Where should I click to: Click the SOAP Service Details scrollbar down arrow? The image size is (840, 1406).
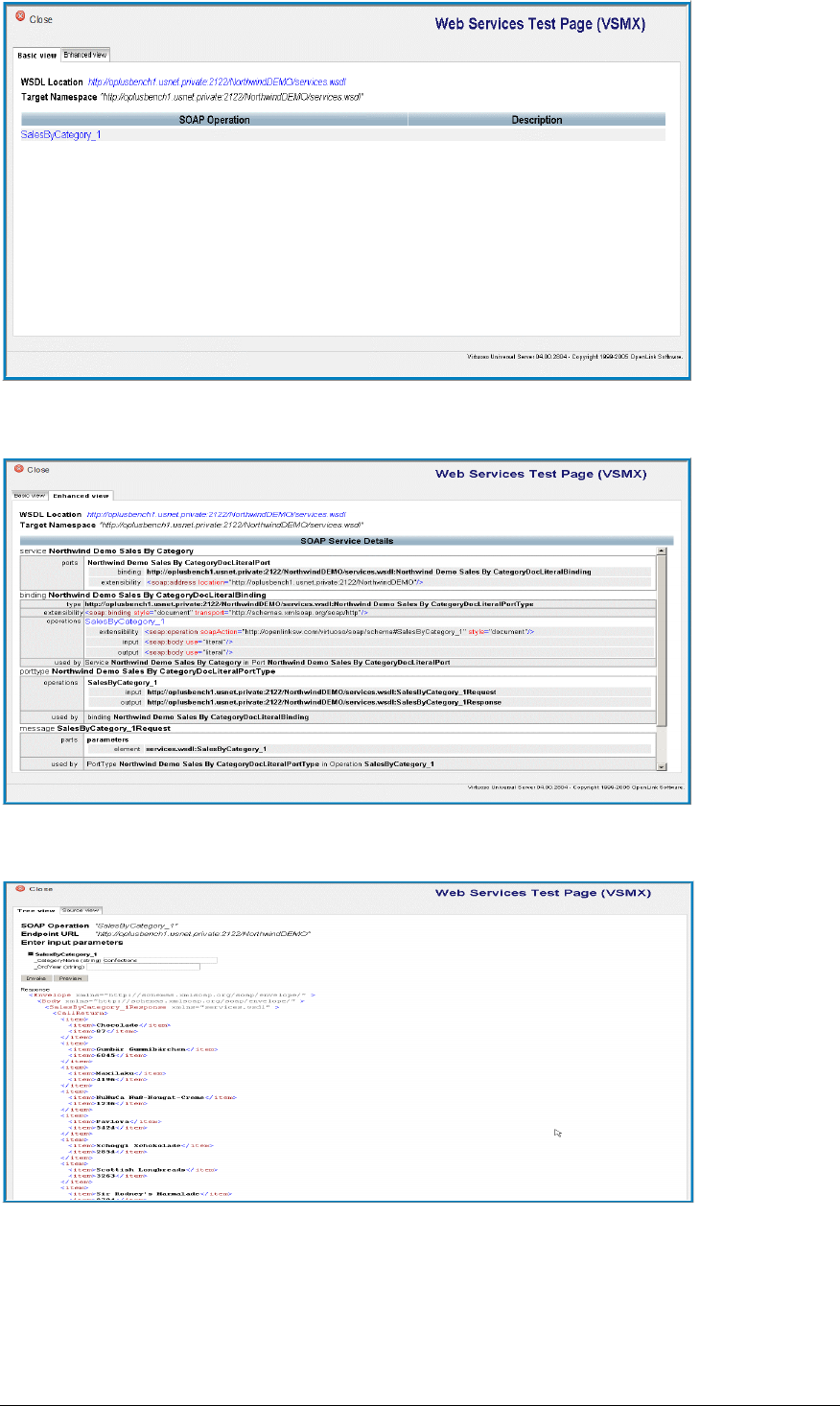click(662, 766)
